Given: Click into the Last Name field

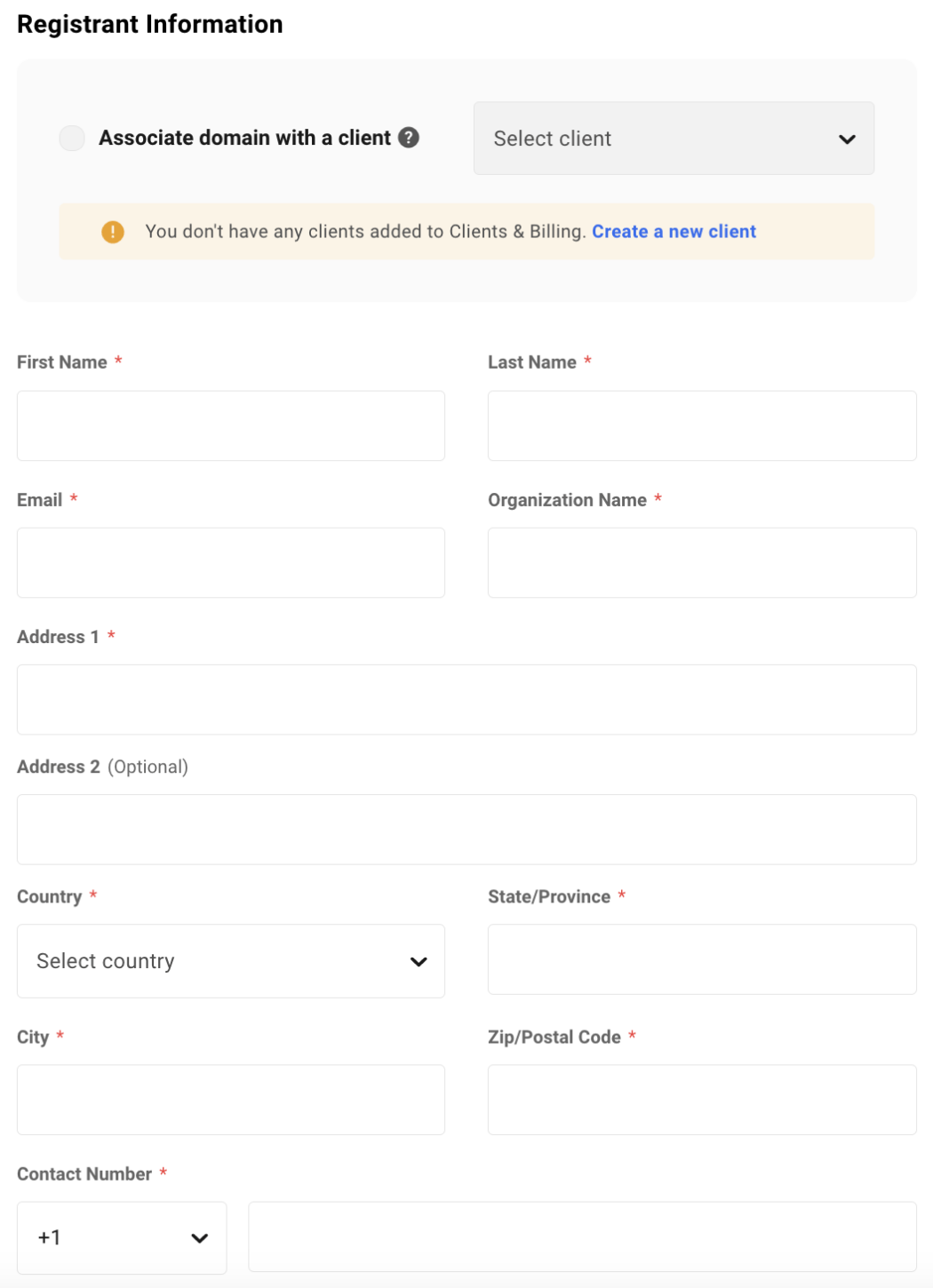Looking at the screenshot, I should [701, 425].
